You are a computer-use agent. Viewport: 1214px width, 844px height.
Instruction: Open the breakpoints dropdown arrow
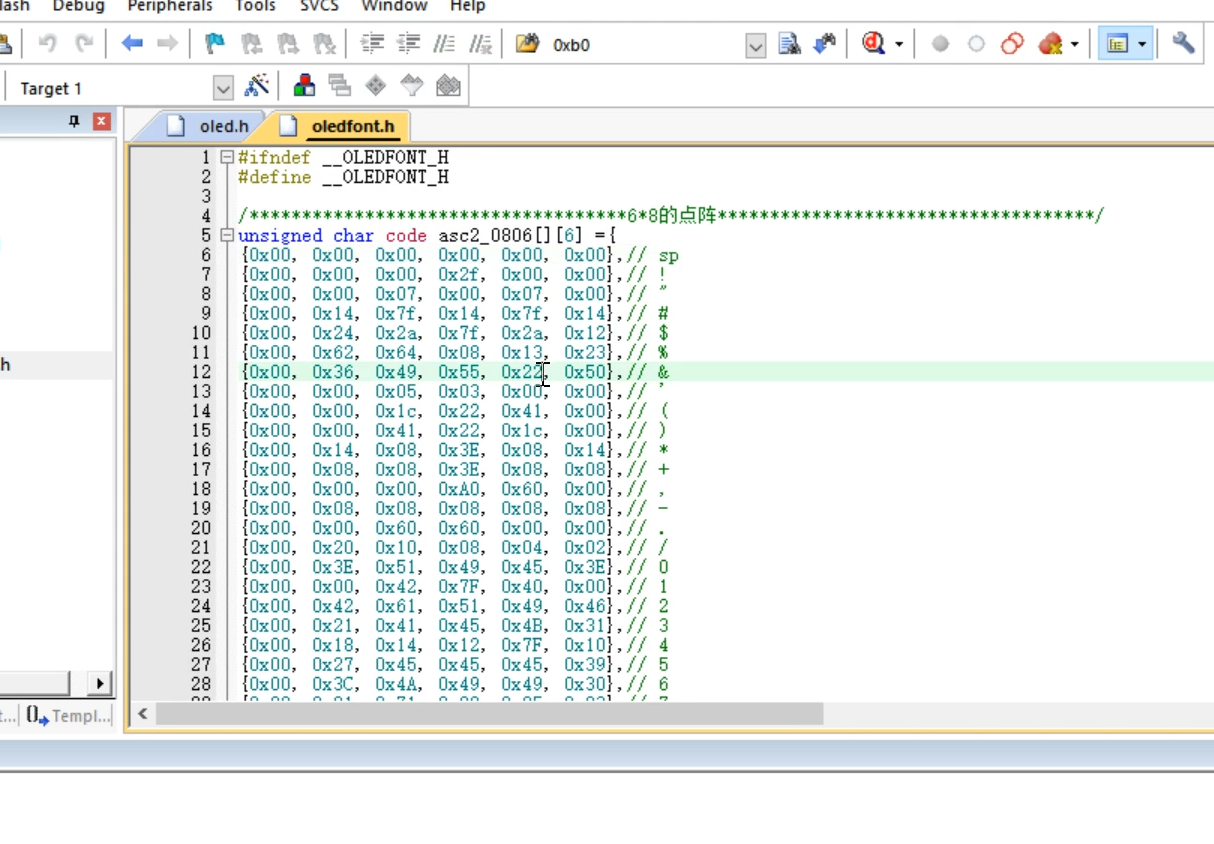(x=1075, y=44)
